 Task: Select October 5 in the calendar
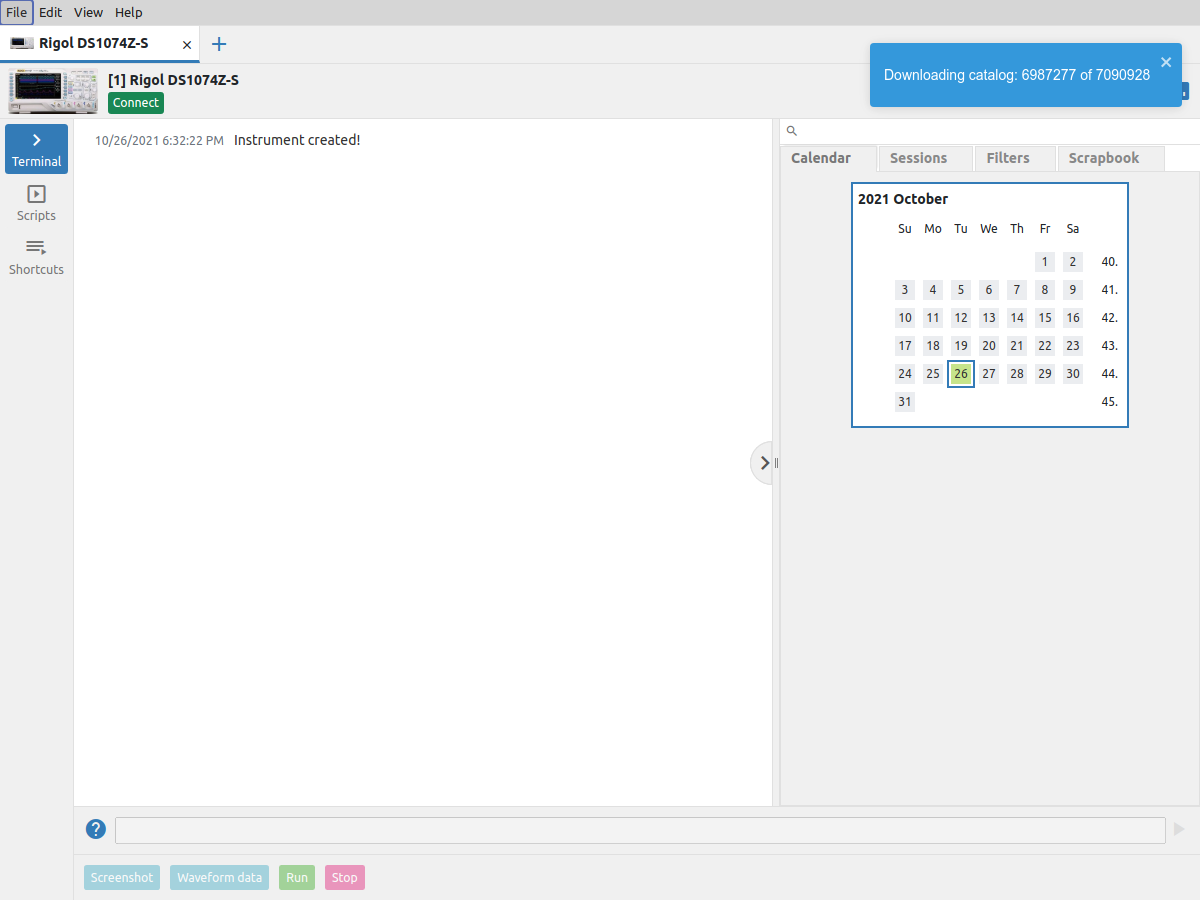[961, 290]
